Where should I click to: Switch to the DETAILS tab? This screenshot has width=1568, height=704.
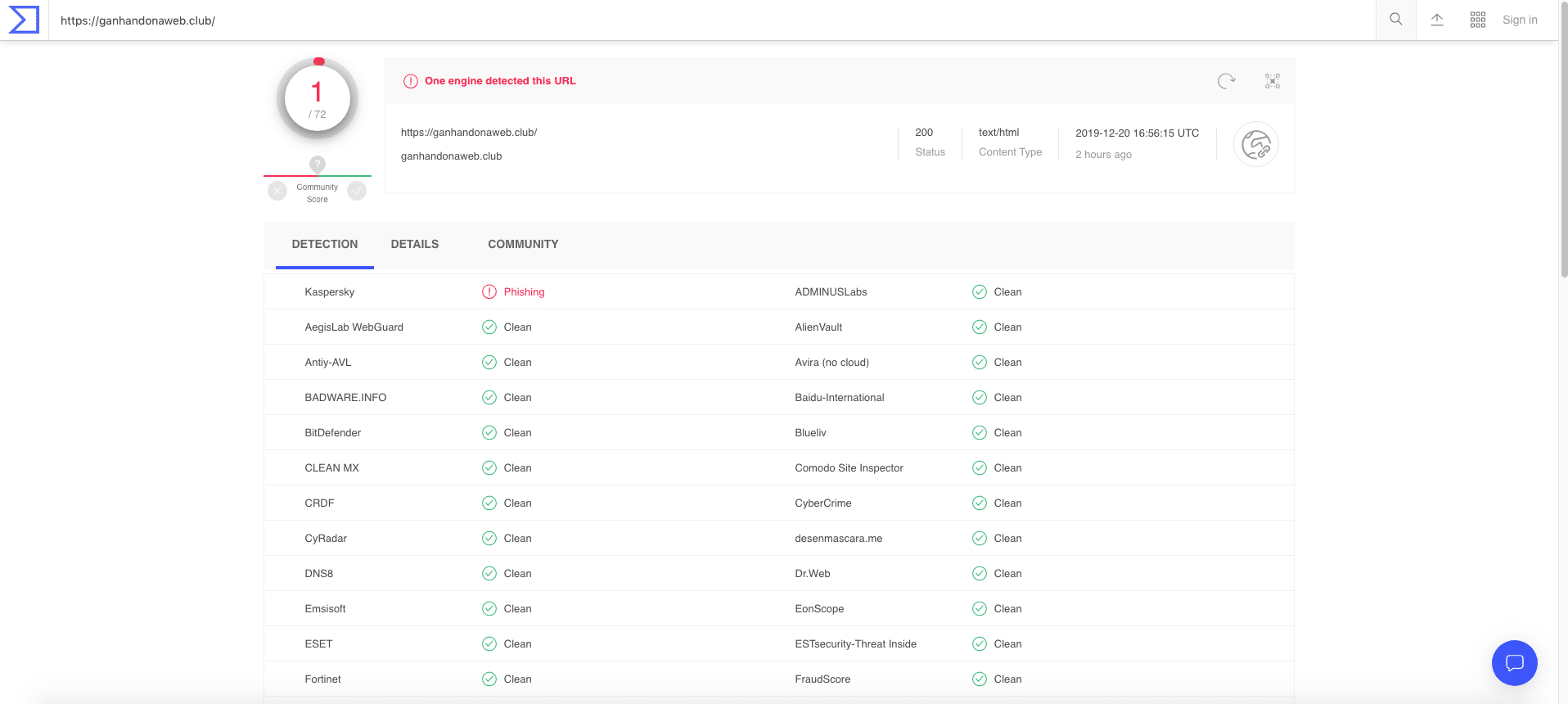415,244
